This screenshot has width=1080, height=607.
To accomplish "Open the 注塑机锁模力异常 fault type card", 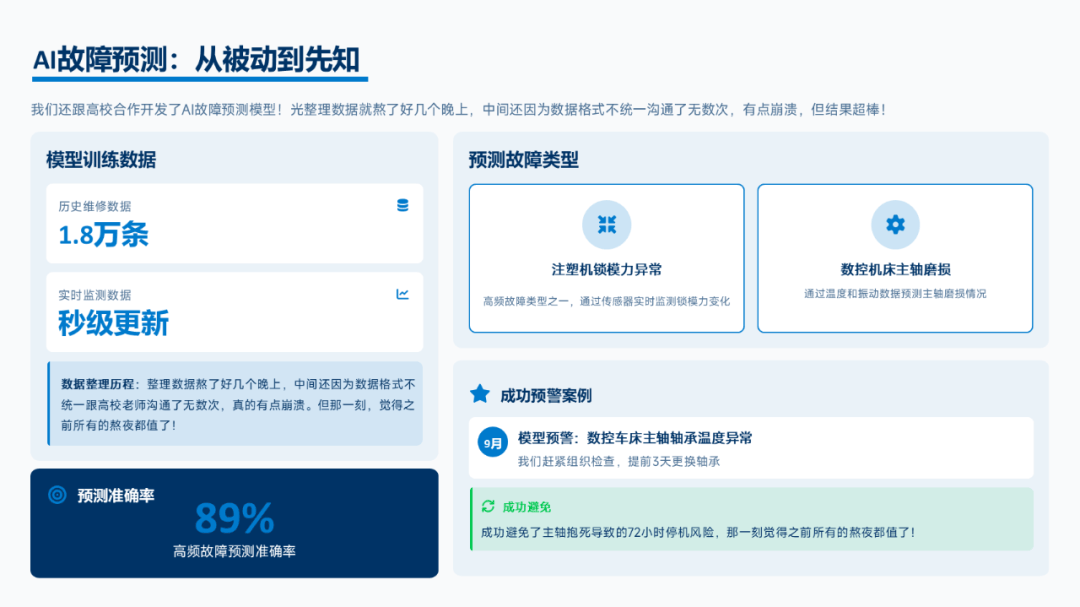I will pos(606,258).
